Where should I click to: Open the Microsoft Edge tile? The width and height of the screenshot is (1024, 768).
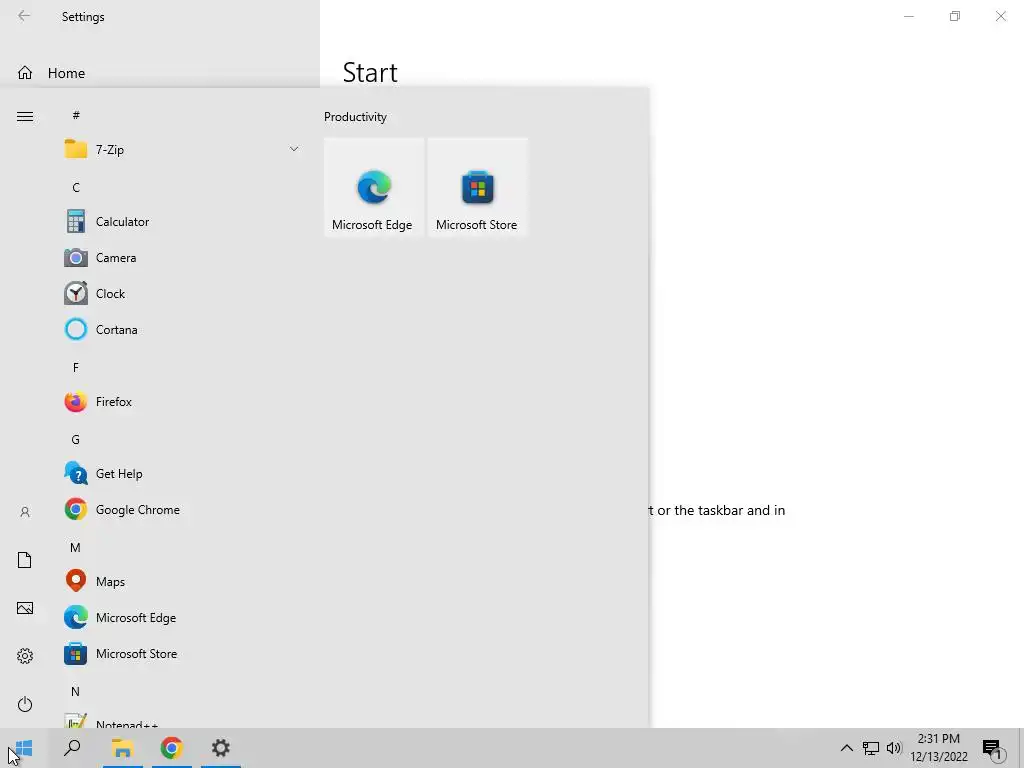click(374, 187)
